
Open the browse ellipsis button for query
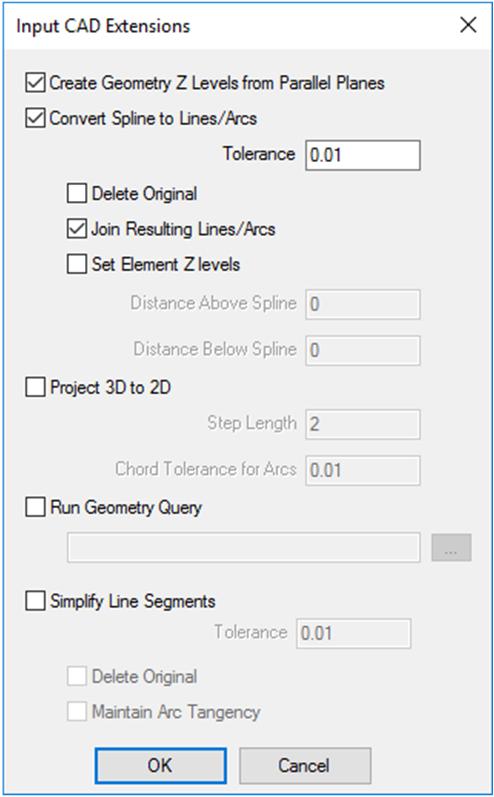pyautogui.click(x=452, y=547)
